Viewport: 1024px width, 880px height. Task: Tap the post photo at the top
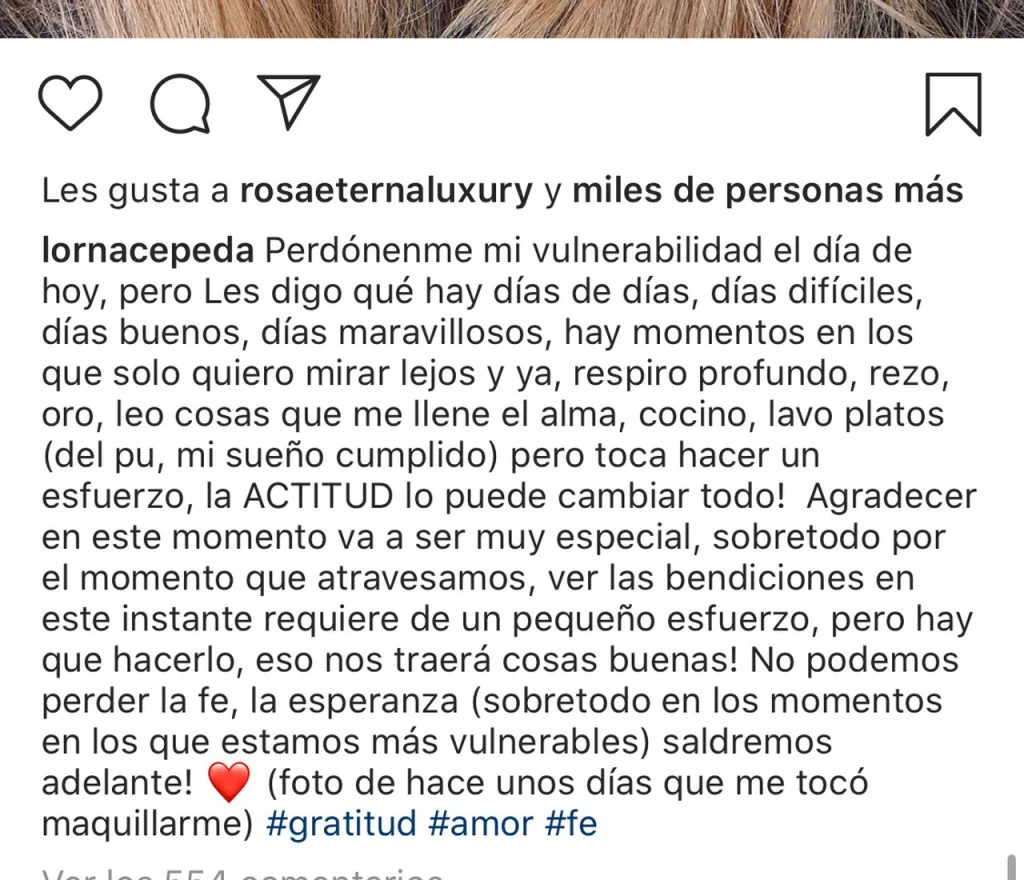[512, 18]
